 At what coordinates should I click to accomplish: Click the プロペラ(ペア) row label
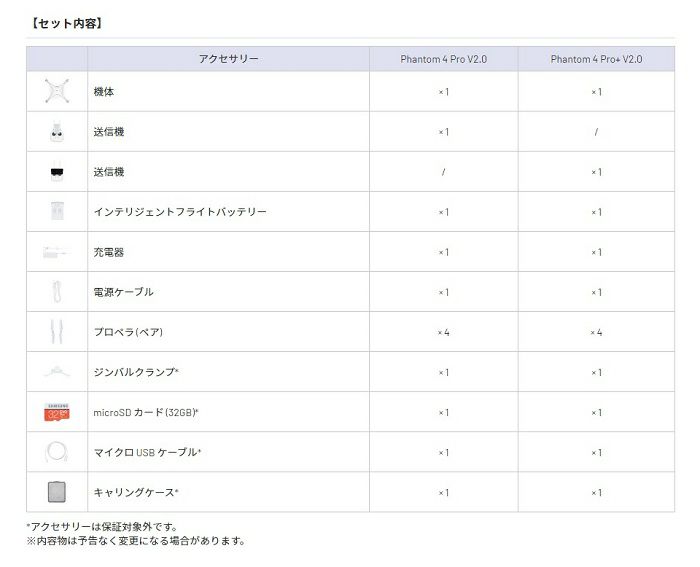point(130,332)
